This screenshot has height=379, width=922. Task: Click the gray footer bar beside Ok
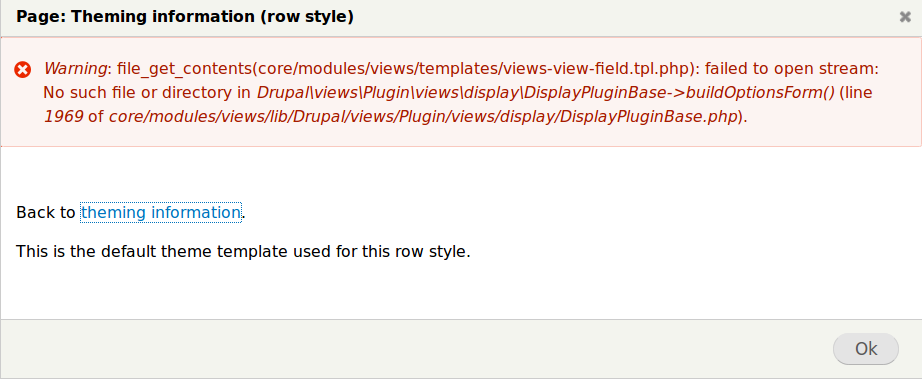412,349
